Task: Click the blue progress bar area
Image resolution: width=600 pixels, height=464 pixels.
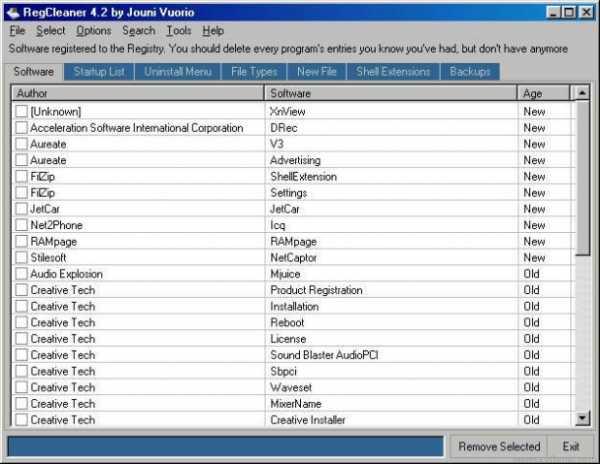Action: point(225,446)
